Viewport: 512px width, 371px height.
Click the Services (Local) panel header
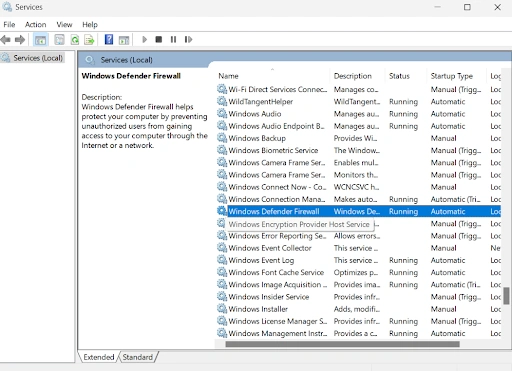[x=127, y=60]
